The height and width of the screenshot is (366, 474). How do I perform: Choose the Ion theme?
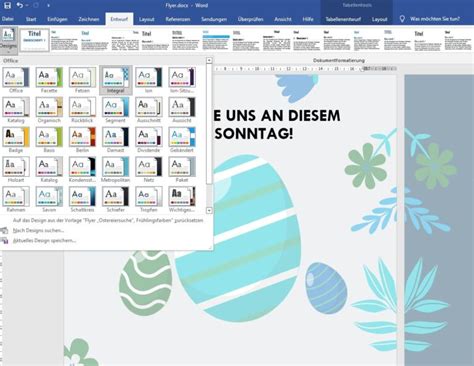(x=149, y=80)
